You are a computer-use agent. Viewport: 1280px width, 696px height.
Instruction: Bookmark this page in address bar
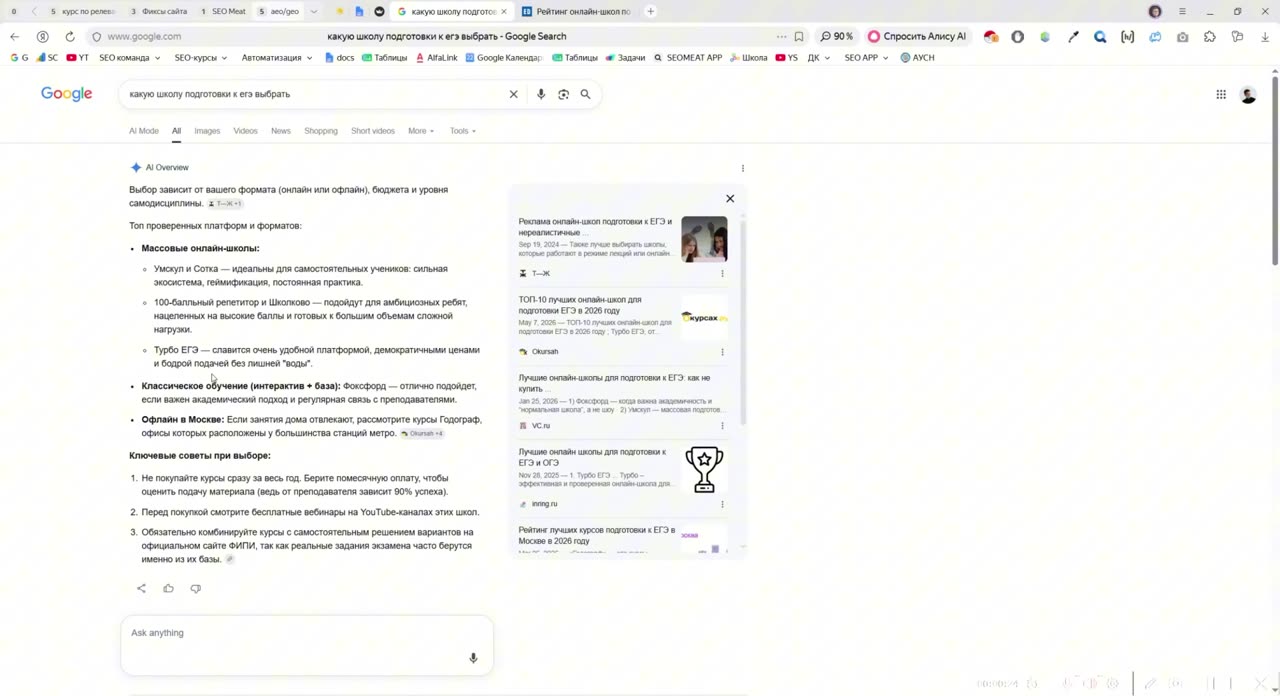pos(799,36)
